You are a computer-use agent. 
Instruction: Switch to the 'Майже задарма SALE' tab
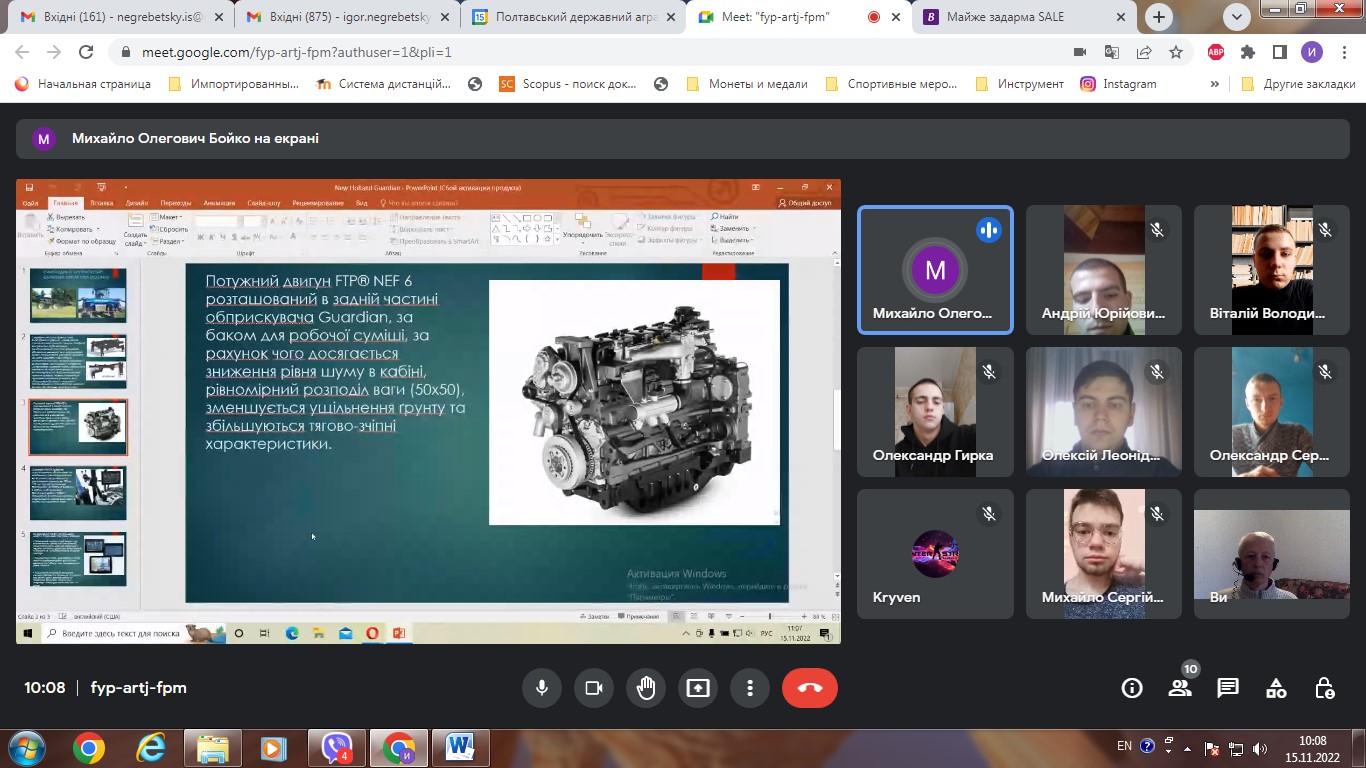[1025, 17]
